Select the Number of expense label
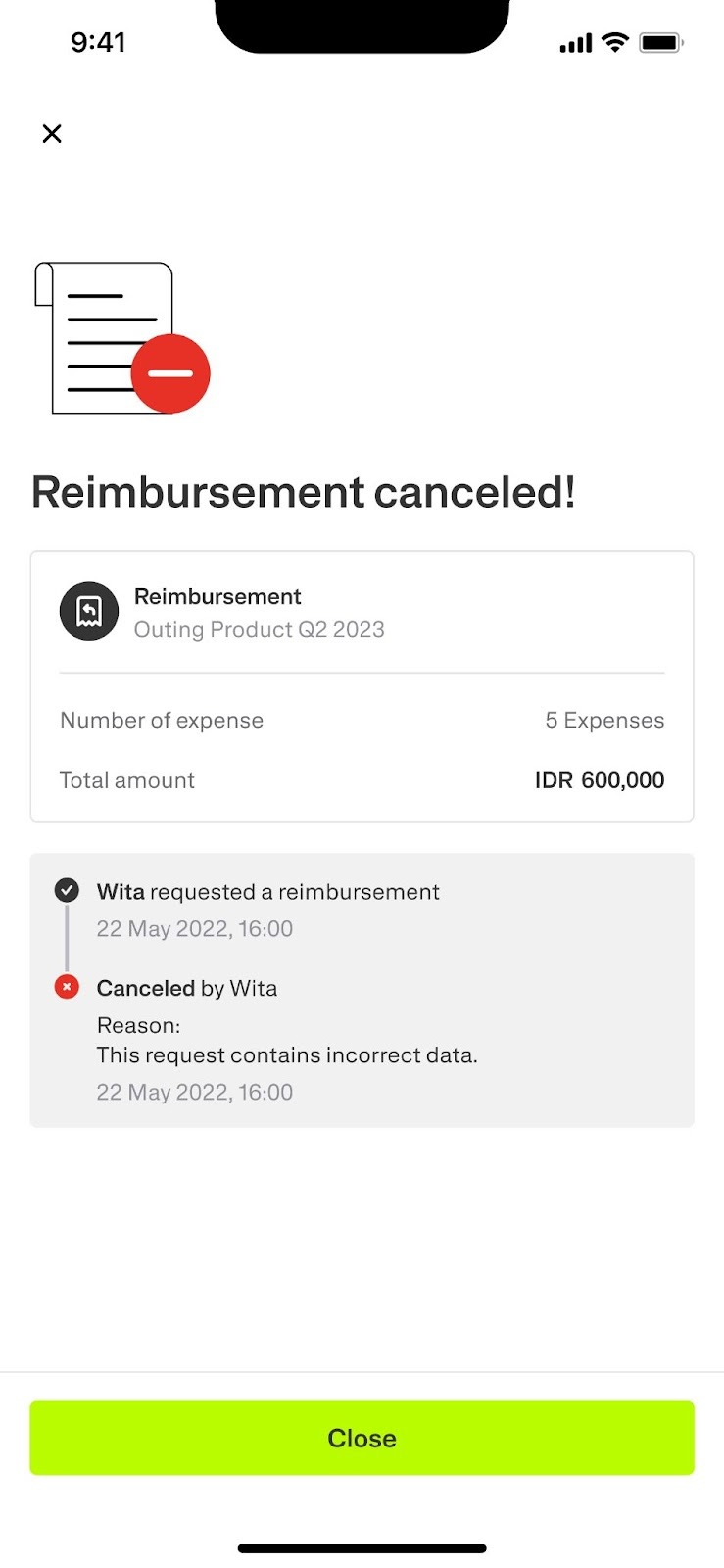The height and width of the screenshot is (1568, 724). tap(162, 720)
